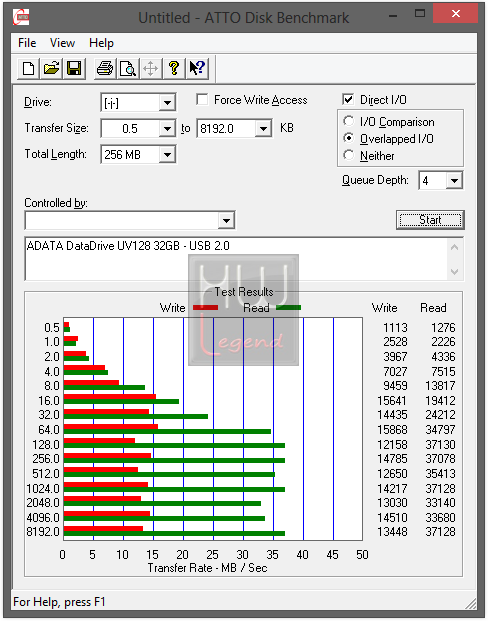Screen dimensions: 488x621
Task: Start the benchmark with Start button
Action: [430, 220]
